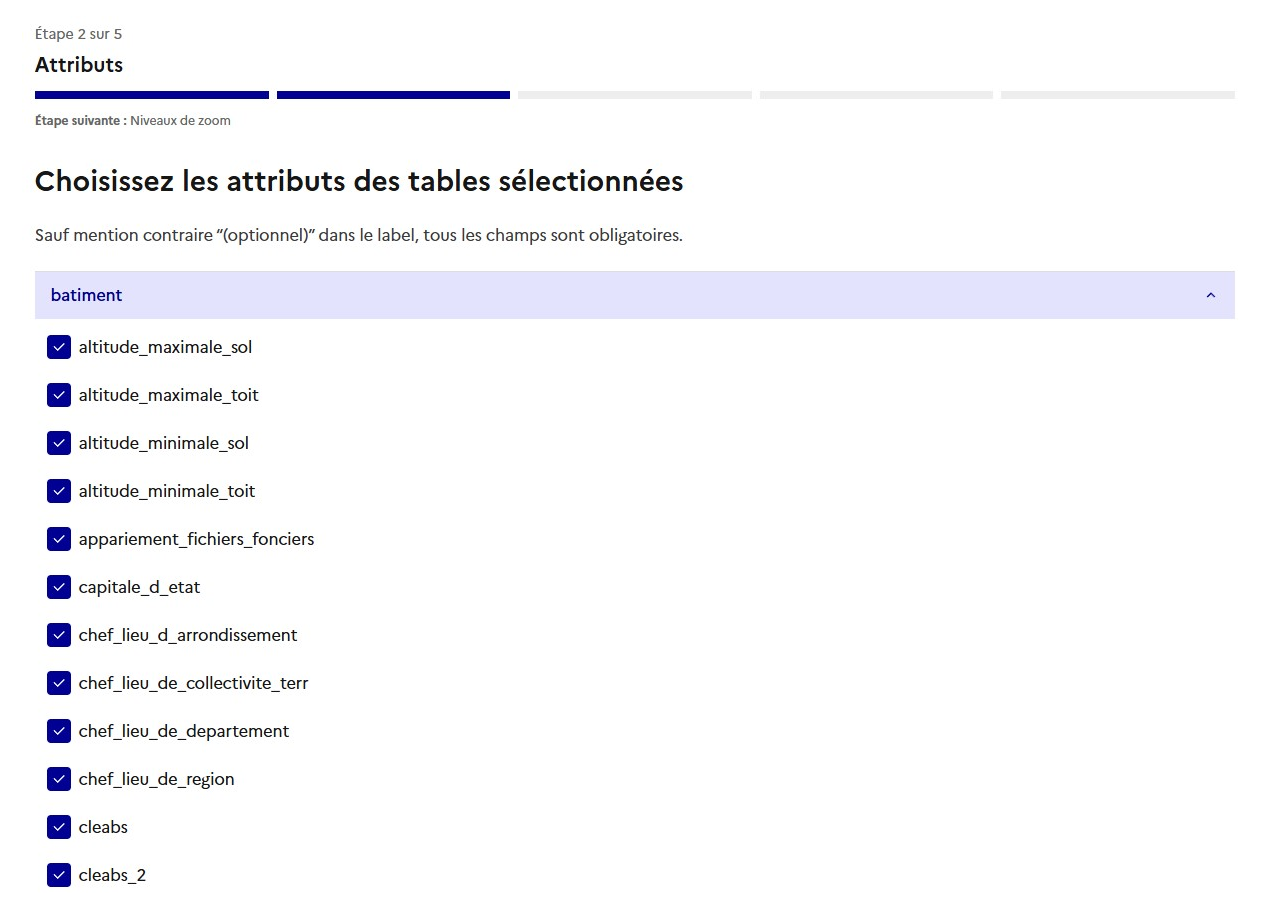
Task: Uncheck the capitale_d_etat attribute
Action: 59,587
